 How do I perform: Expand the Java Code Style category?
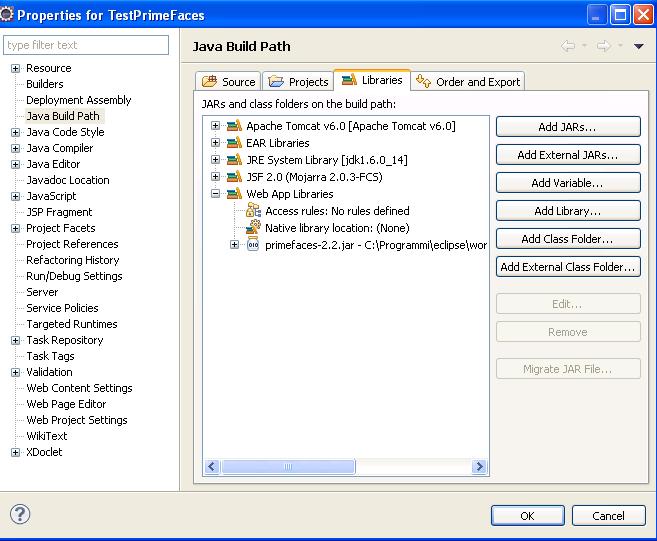16,132
